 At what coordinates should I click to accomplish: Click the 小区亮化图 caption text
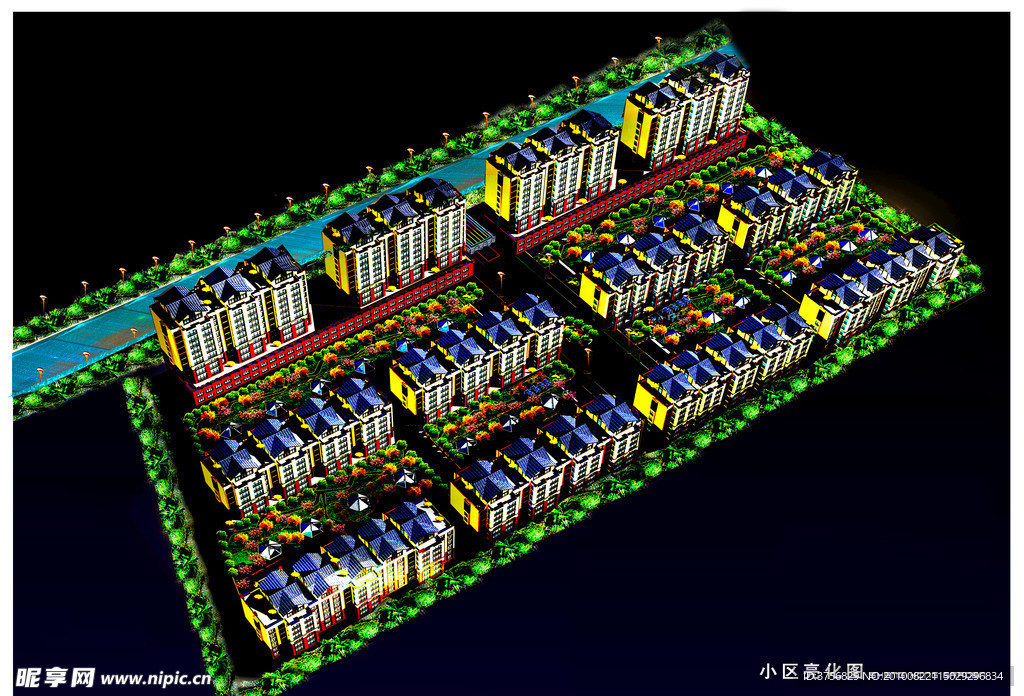click(x=812, y=671)
